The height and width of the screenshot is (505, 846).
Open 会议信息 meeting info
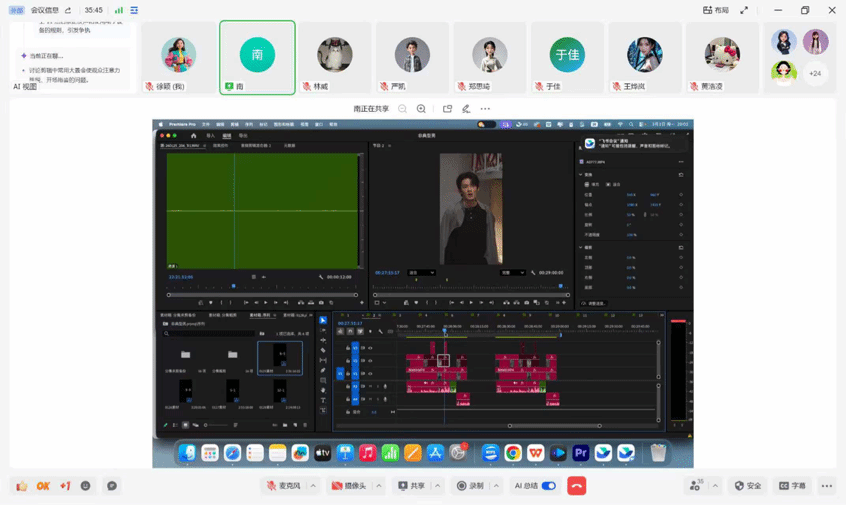[x=45, y=10]
